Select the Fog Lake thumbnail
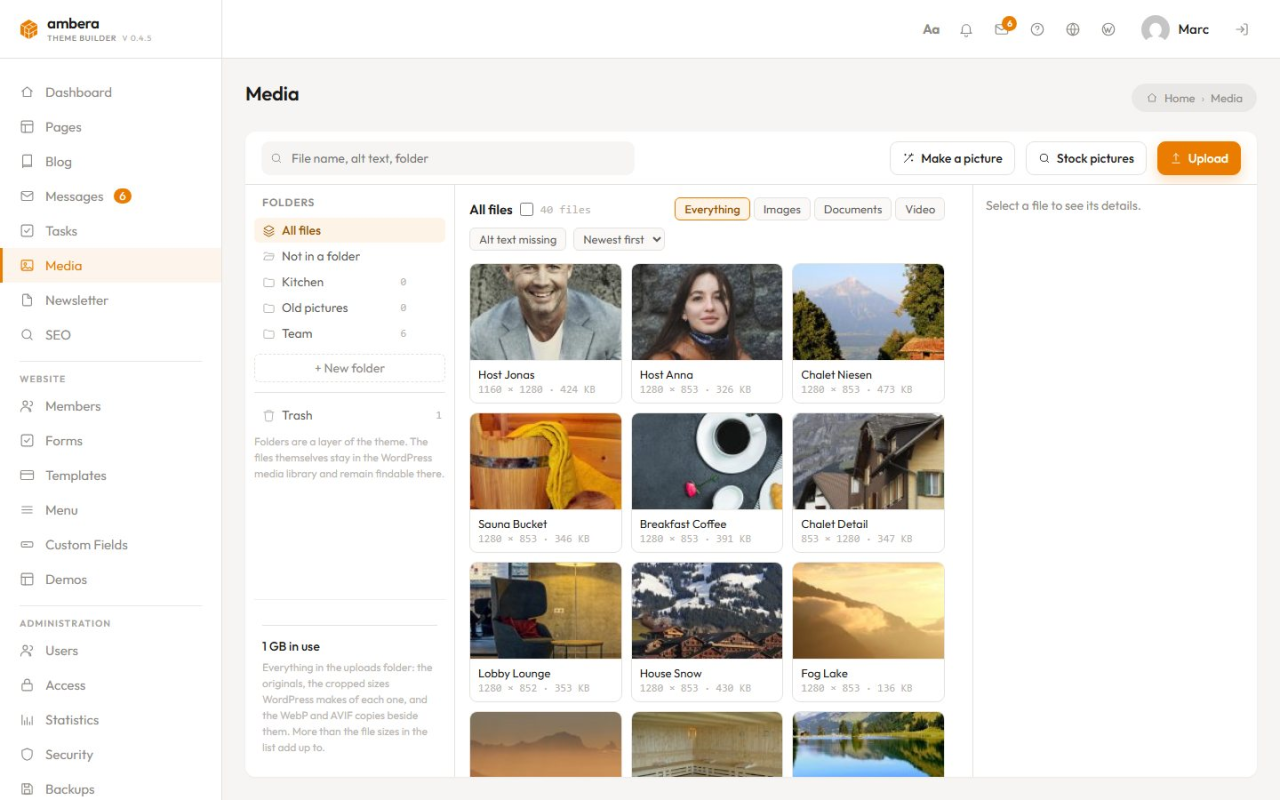 (868, 610)
